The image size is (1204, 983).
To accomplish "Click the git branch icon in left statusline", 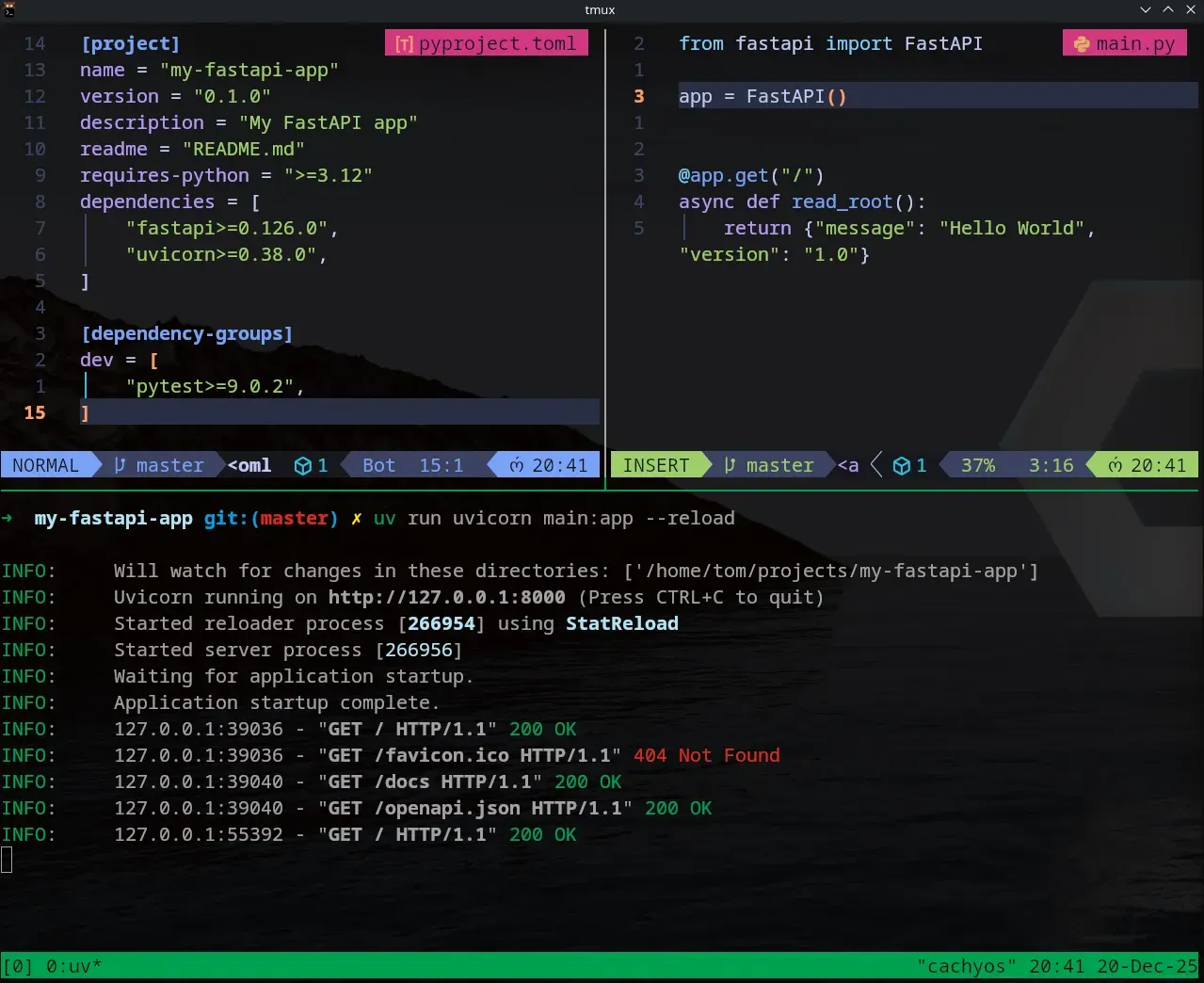I will coord(120,465).
